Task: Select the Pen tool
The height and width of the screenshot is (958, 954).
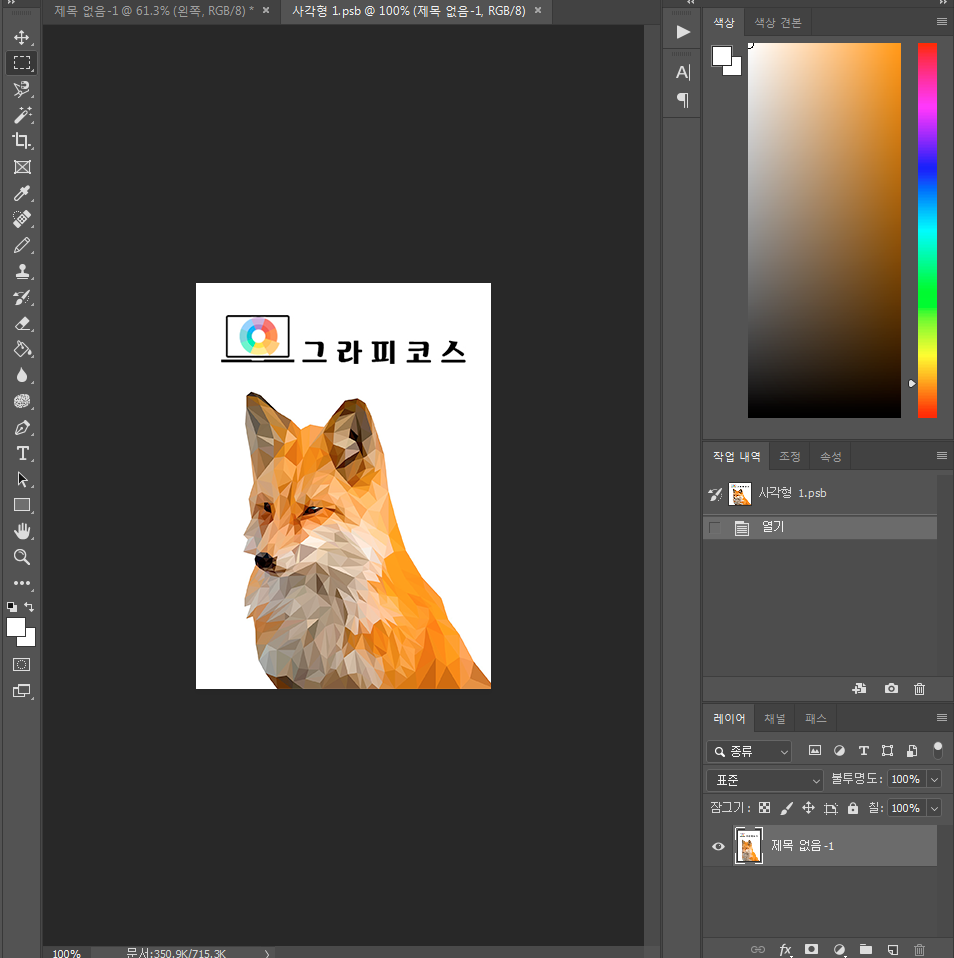Action: (22, 428)
